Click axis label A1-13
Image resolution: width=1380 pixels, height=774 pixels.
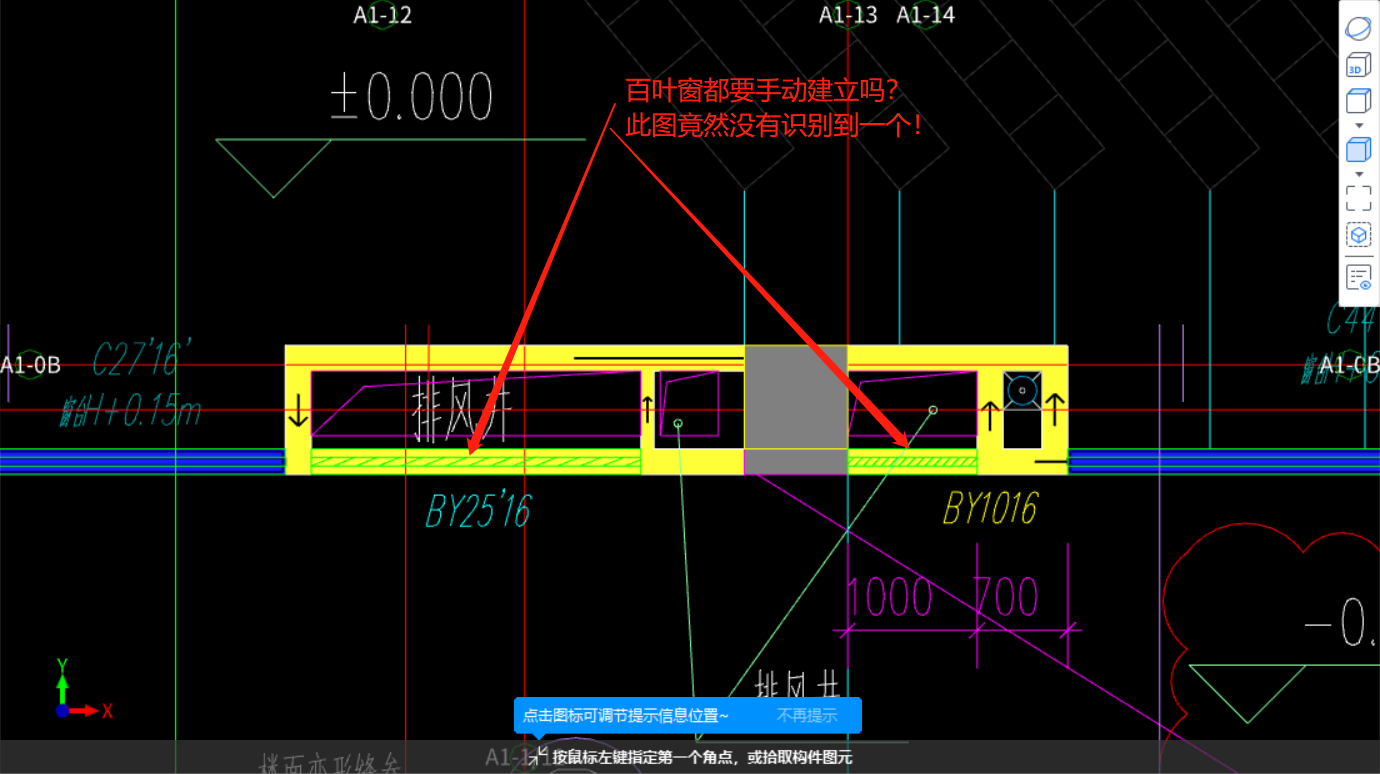(848, 15)
